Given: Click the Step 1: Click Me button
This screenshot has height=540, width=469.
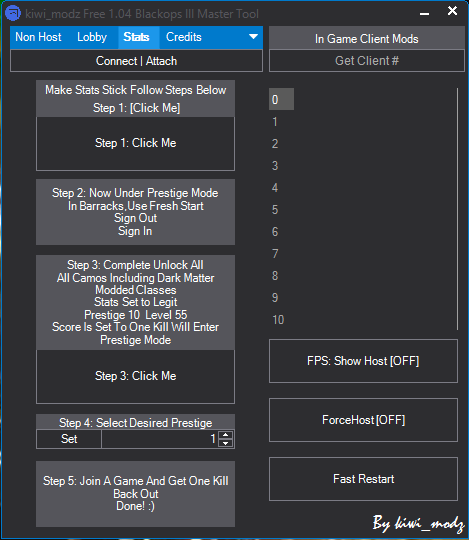Looking at the screenshot, I should tap(135, 143).
